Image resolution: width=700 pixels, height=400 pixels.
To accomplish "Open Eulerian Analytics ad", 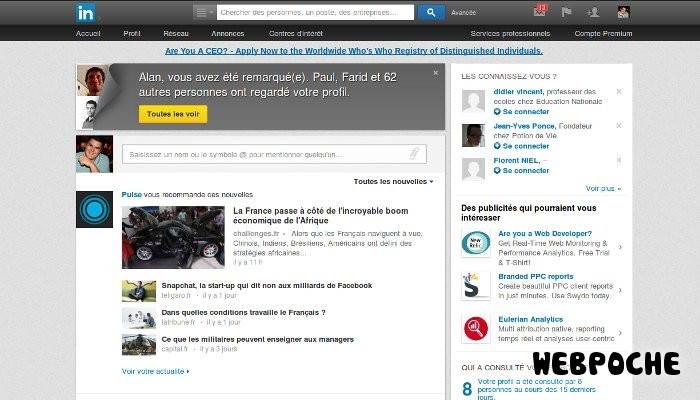I will [x=531, y=319].
